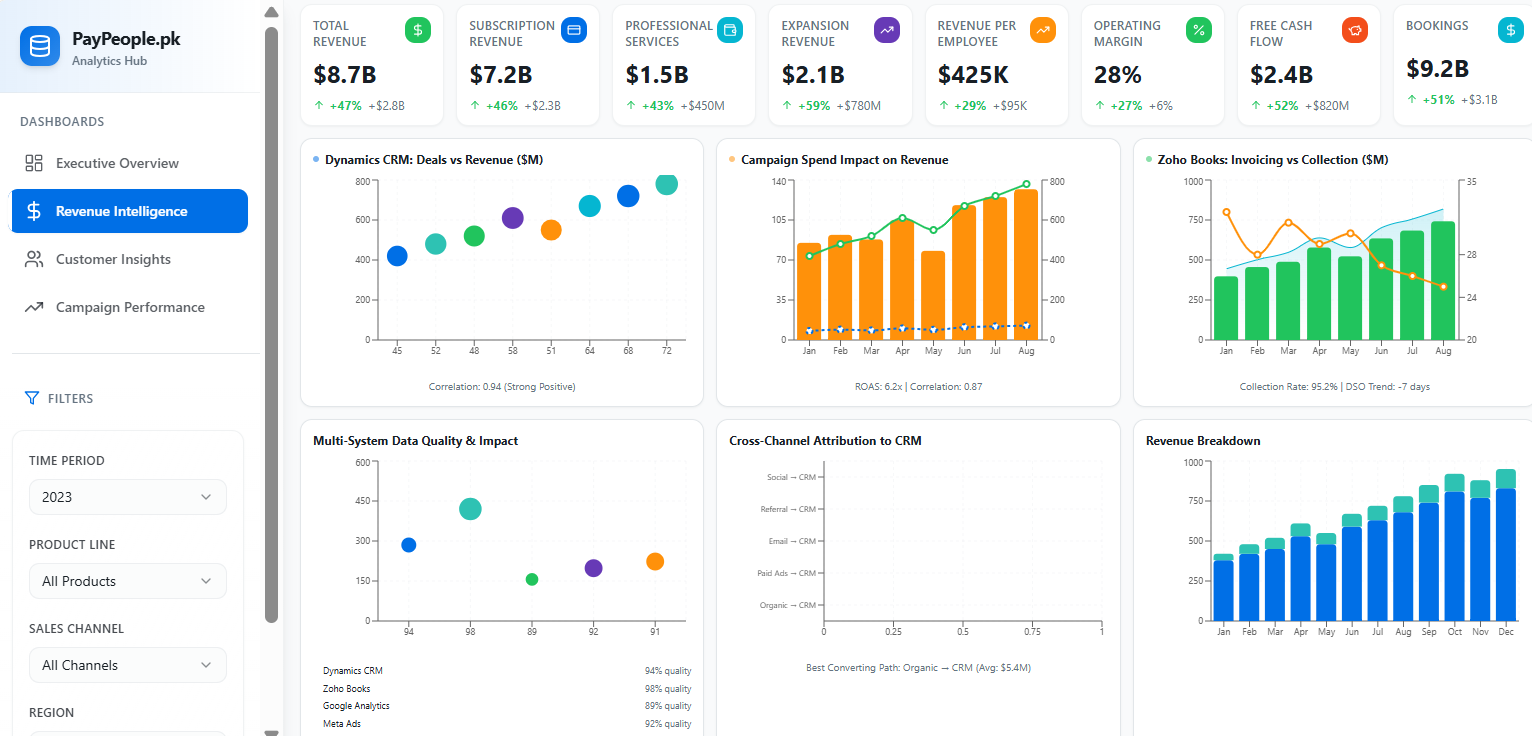Click the $425K revenue per employee value
The width and height of the screenshot is (1532, 736).
973,75
